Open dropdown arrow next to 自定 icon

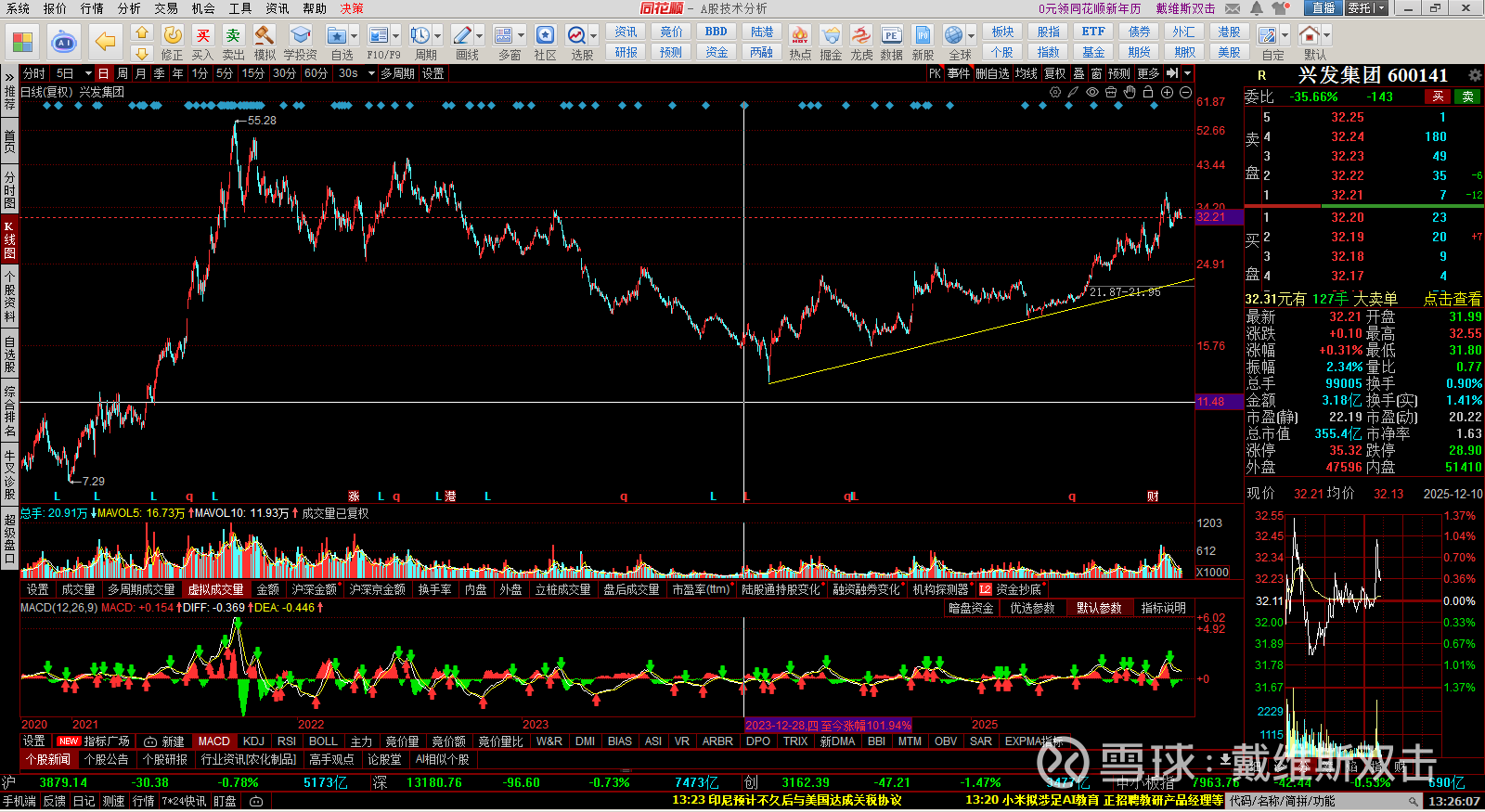pos(1284,35)
